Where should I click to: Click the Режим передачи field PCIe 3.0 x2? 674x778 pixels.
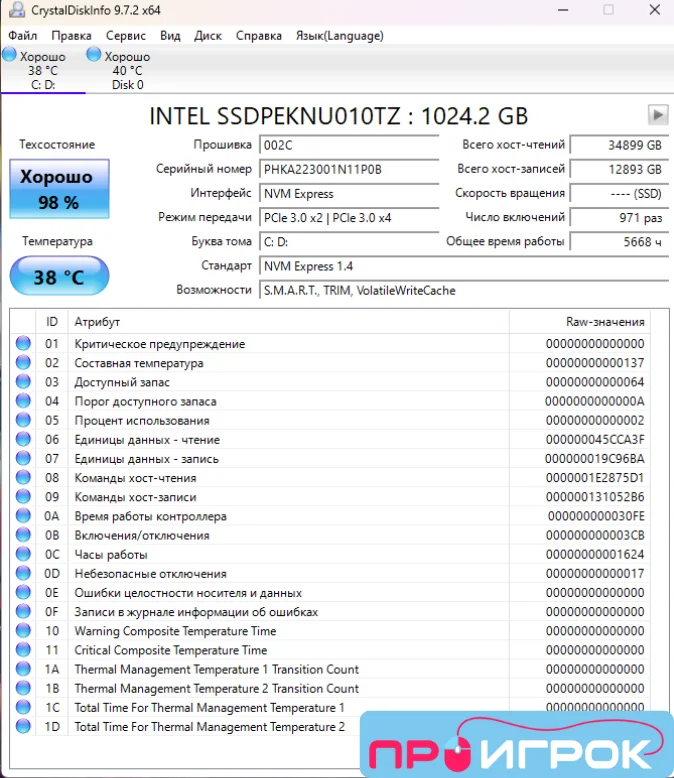[x=349, y=218]
